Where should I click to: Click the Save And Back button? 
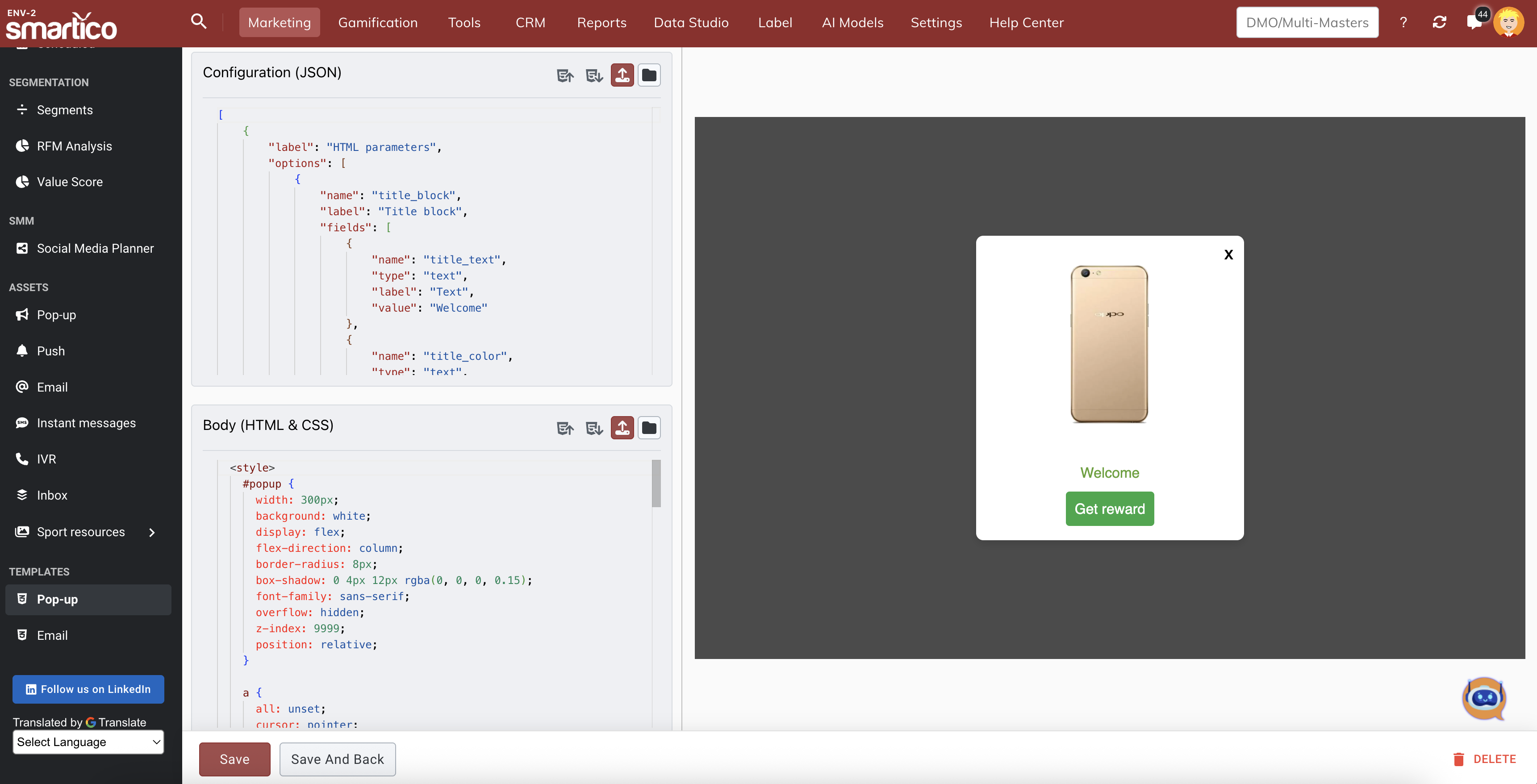point(337,759)
